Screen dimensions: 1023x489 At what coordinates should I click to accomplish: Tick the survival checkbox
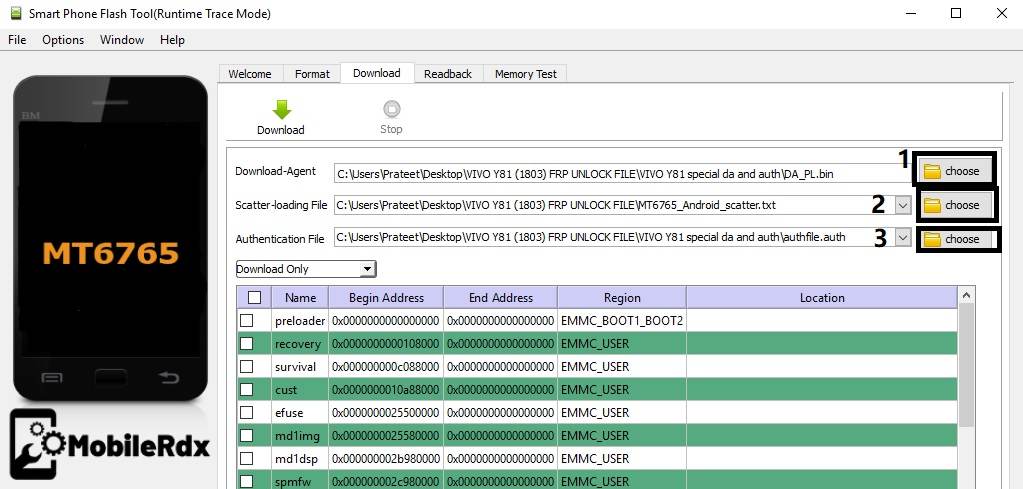tap(247, 366)
